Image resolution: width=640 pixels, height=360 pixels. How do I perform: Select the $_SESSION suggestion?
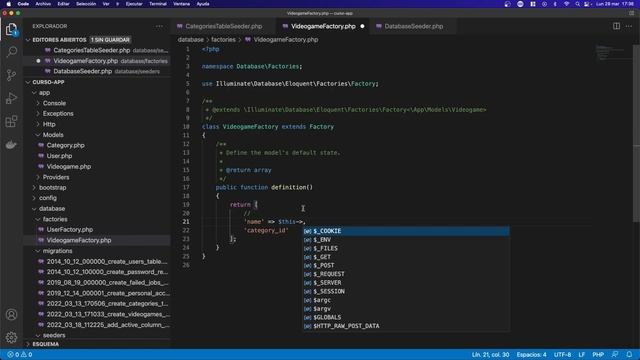coord(406,291)
